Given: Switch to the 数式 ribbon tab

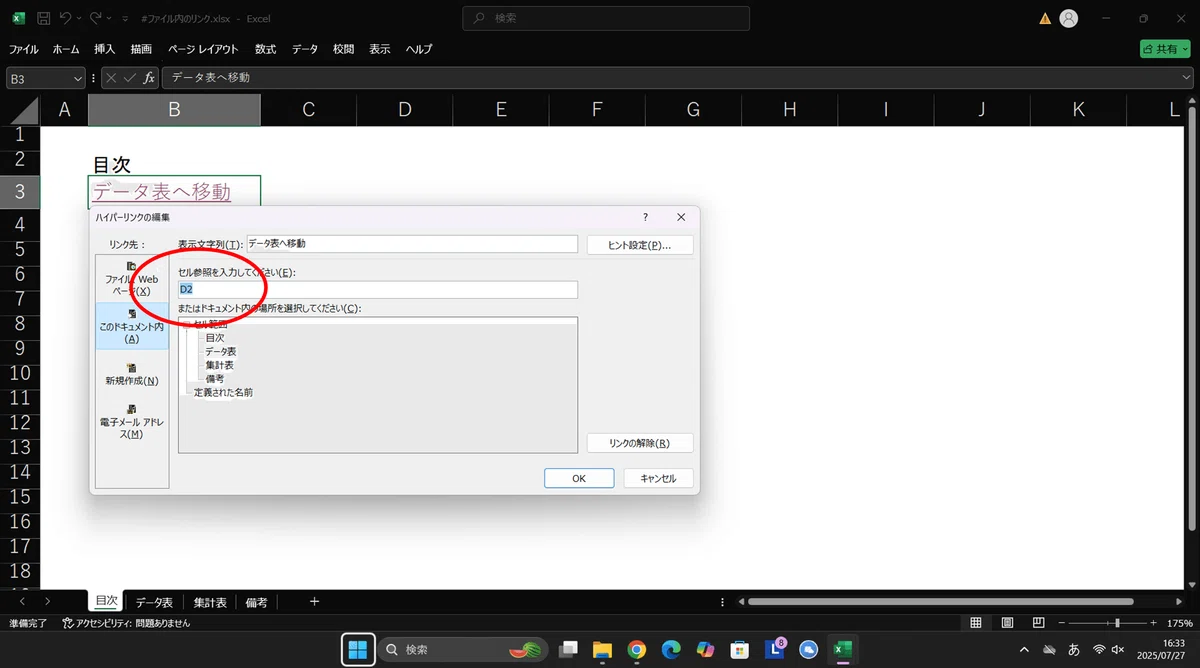Looking at the screenshot, I should 266,49.
